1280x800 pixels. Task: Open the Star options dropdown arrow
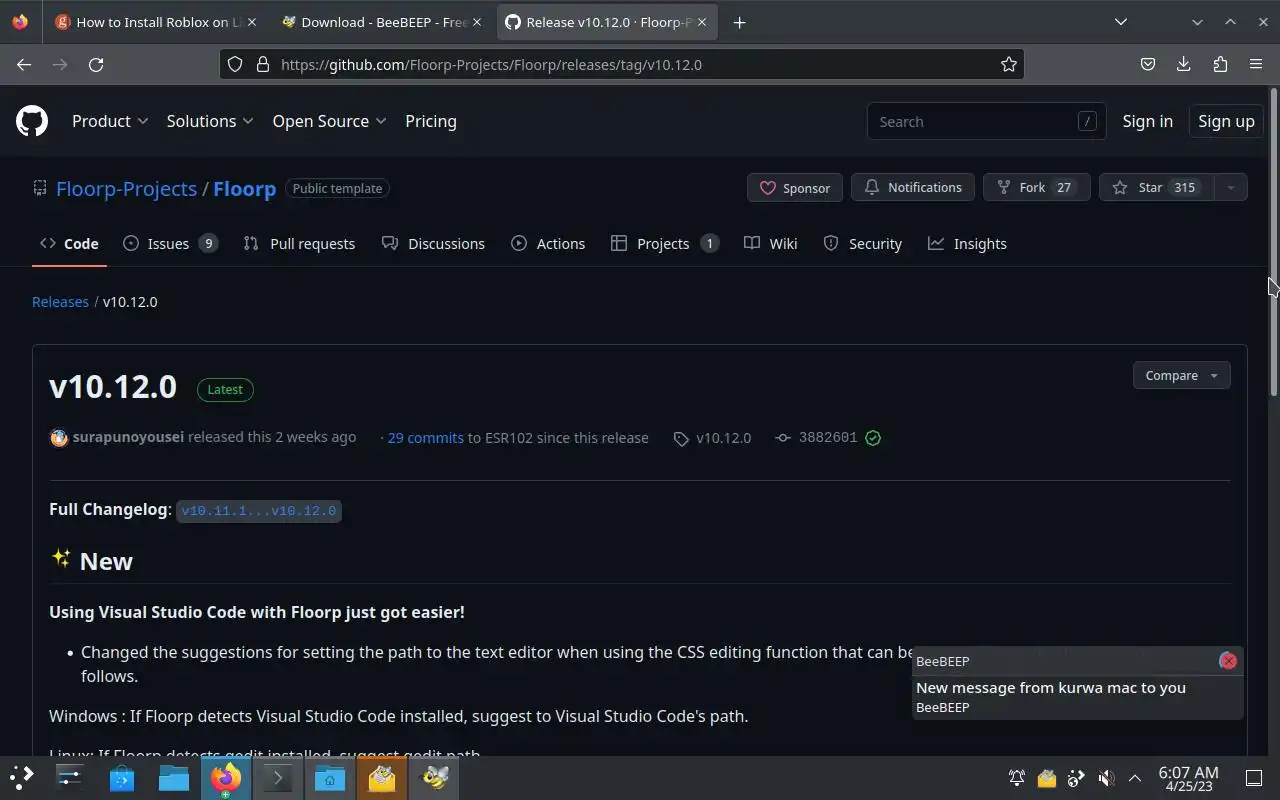click(x=1230, y=187)
